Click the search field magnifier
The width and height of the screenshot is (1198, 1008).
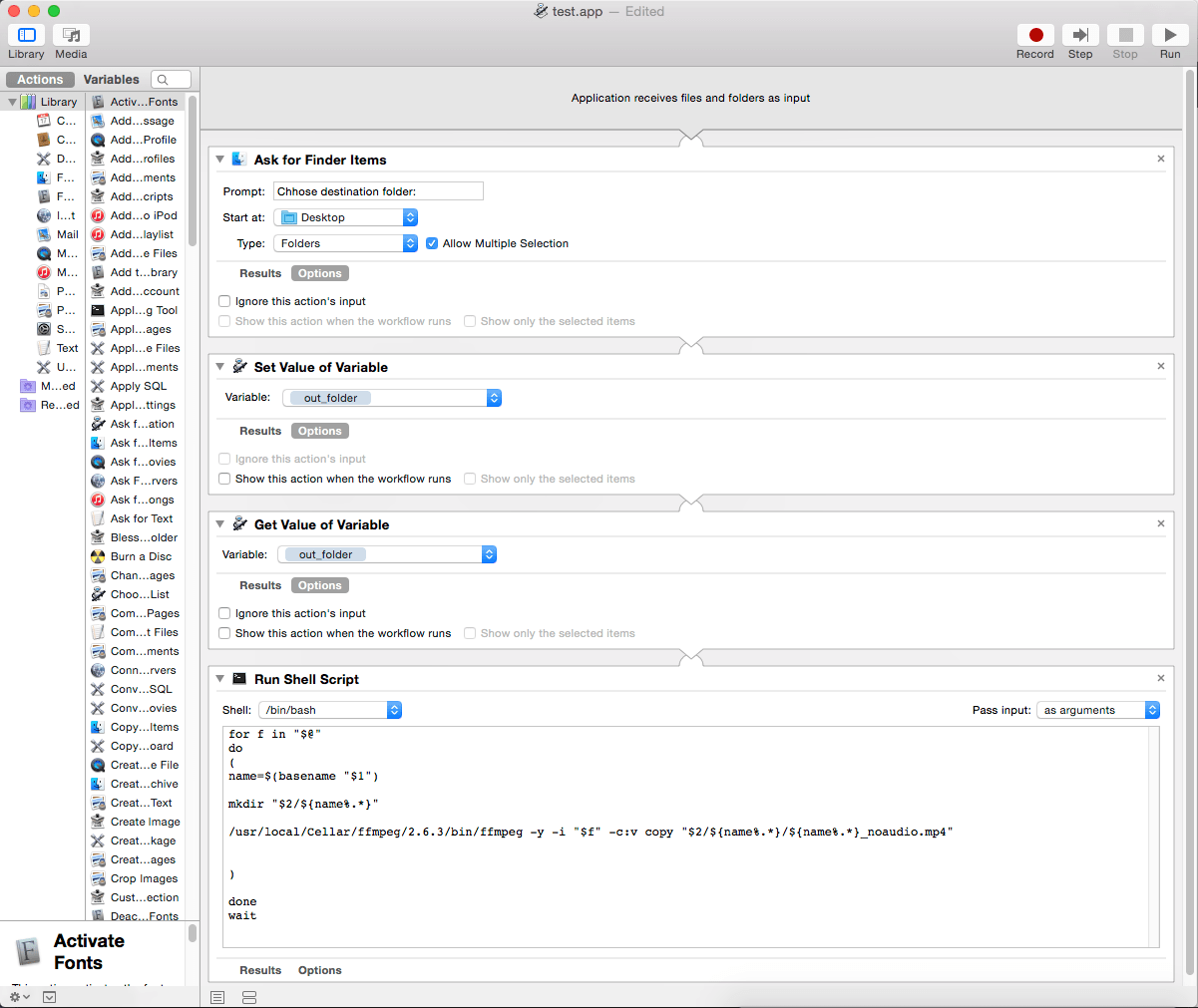pyautogui.click(x=163, y=80)
